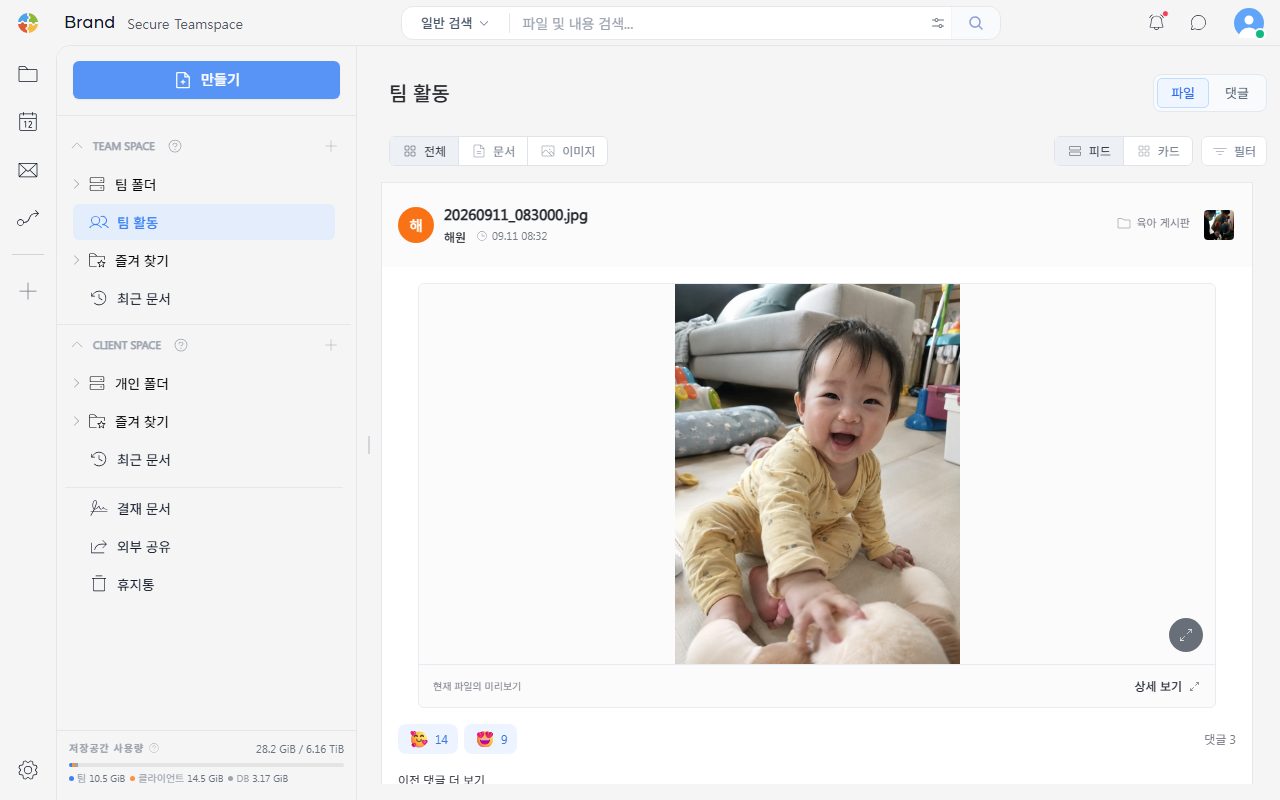The width and height of the screenshot is (1280, 800).
Task: Select the 이미지 filter tab
Action: (x=567, y=151)
